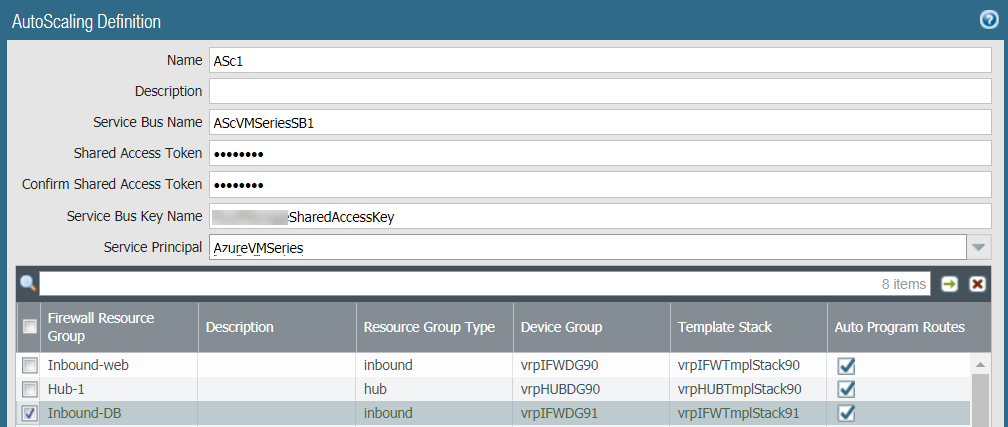Image resolution: width=1008 pixels, height=427 pixels.
Task: Toggle Auto Program Routes for Hub-1
Action: (x=846, y=389)
